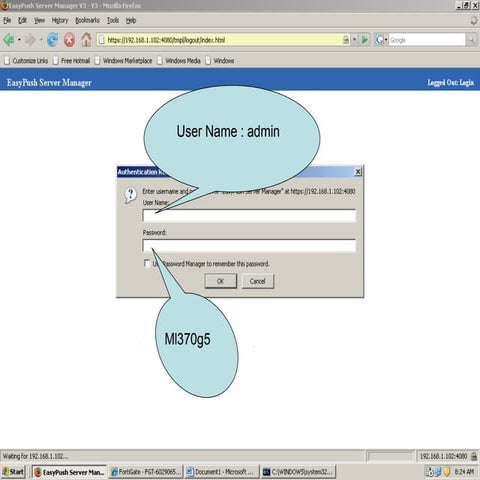Click the Logged Out: Login link
This screenshot has height=480, width=480.
click(x=451, y=82)
